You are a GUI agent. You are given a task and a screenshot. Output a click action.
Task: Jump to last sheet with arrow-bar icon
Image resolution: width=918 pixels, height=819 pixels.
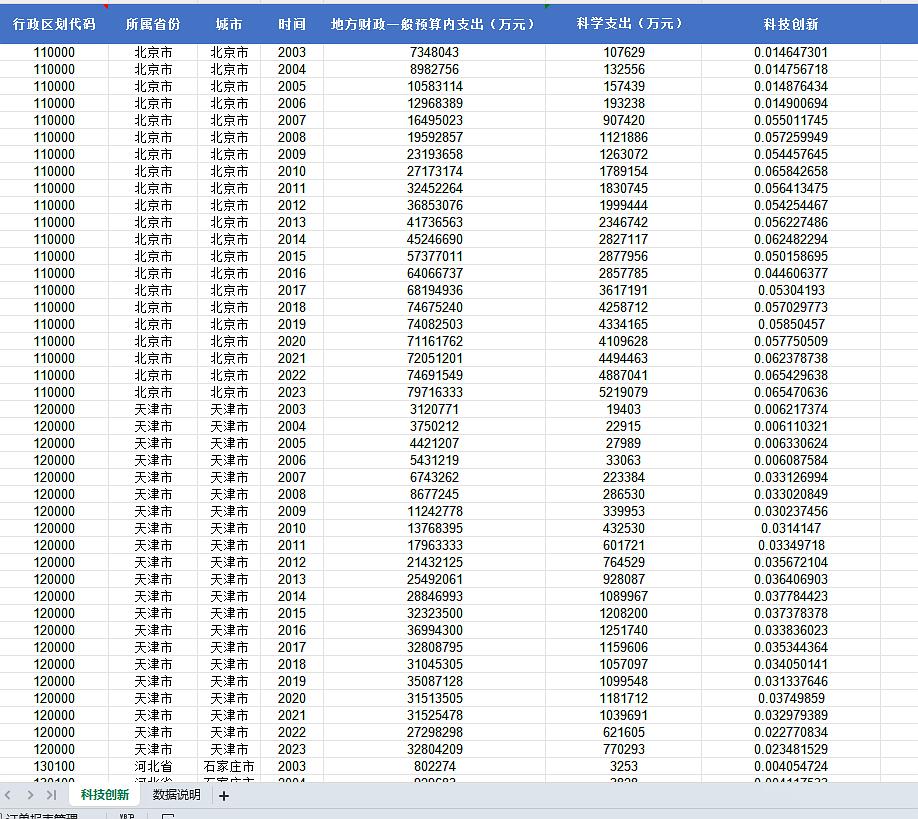52,795
